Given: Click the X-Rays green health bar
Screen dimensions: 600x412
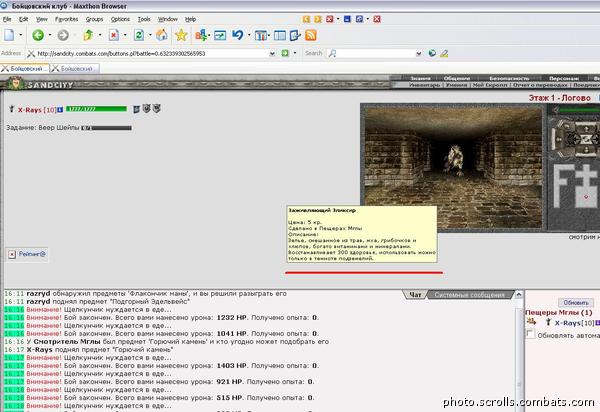Looking at the screenshot, I should coord(96,109).
